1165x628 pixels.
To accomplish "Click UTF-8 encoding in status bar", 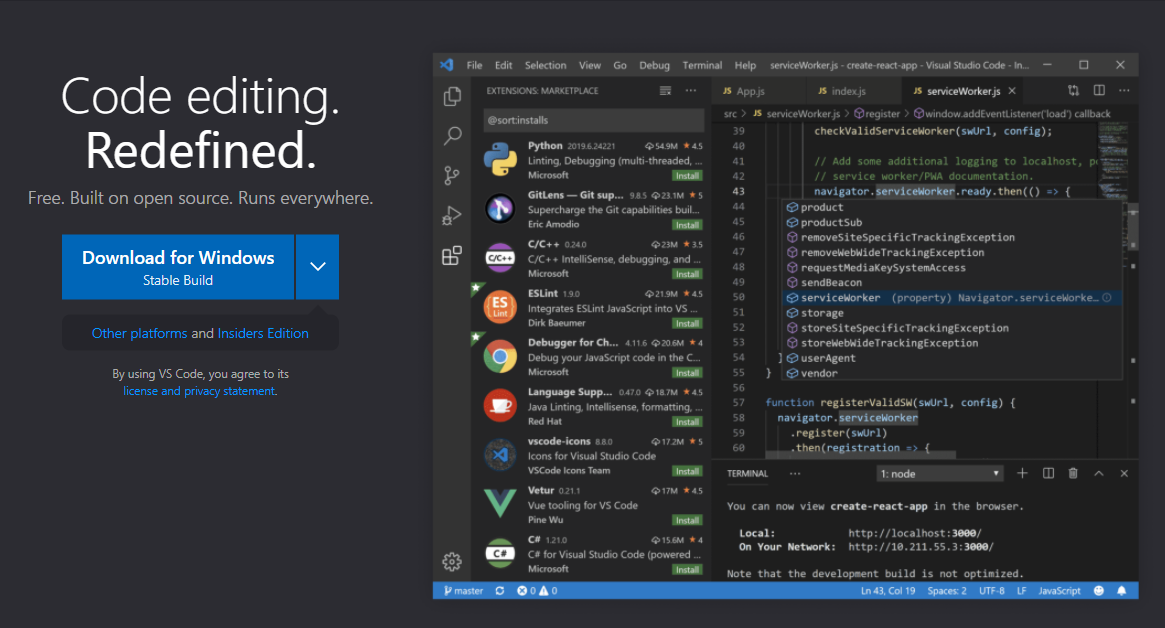I will [992, 591].
